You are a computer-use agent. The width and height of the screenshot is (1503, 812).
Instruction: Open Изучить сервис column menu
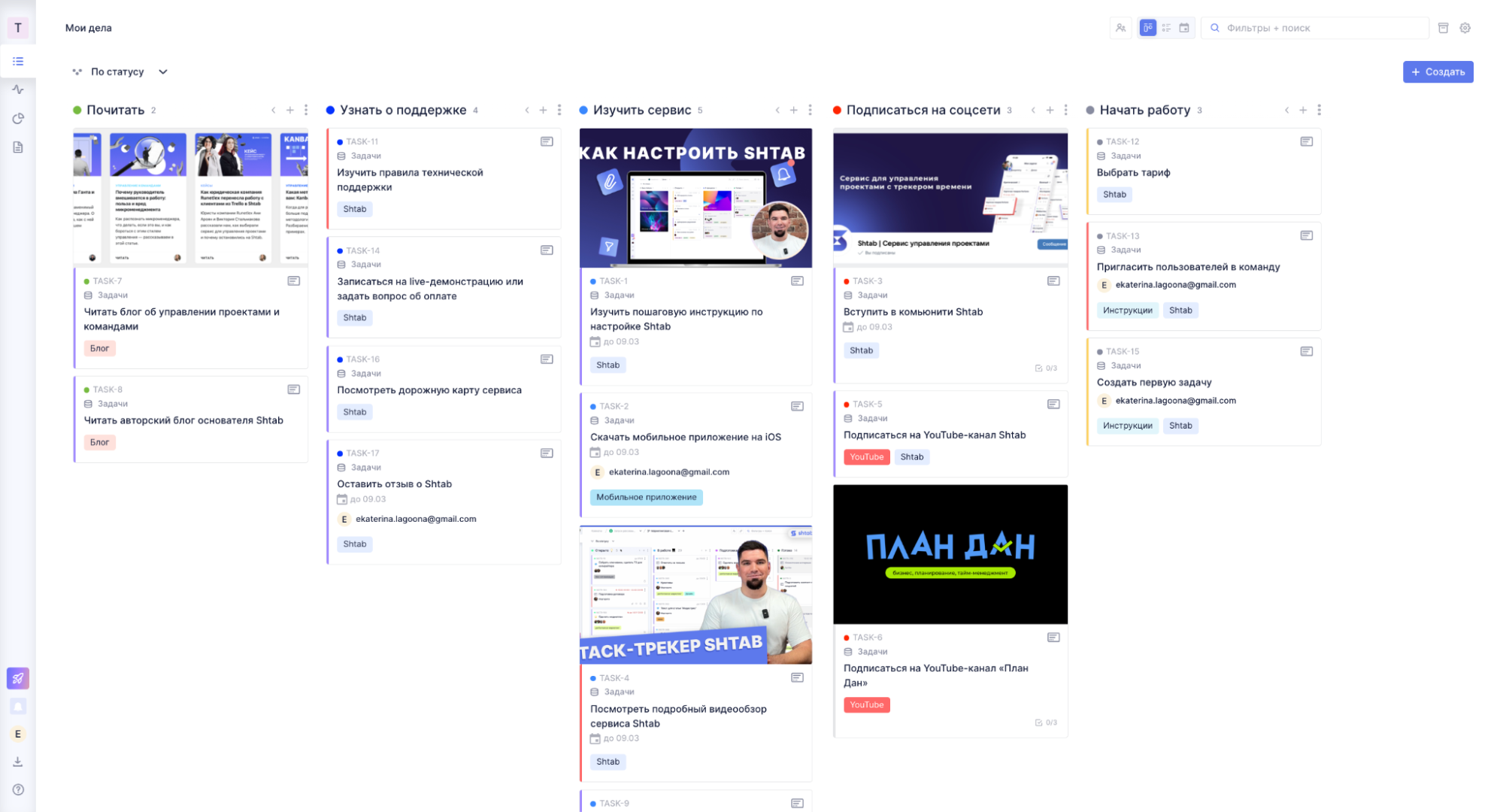pyautogui.click(x=810, y=110)
